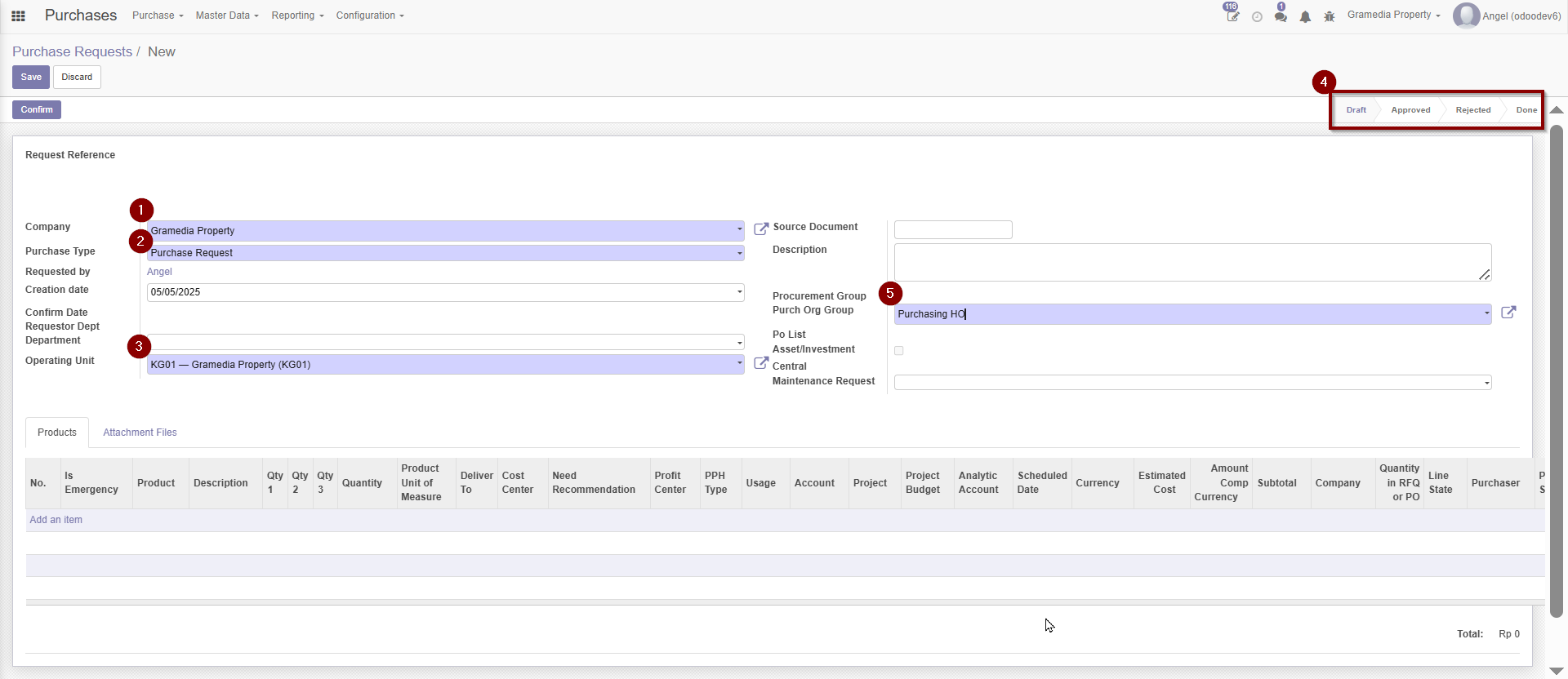This screenshot has width=1568, height=679.
Task: Expand the Operating Unit dropdown
Action: 740,363
